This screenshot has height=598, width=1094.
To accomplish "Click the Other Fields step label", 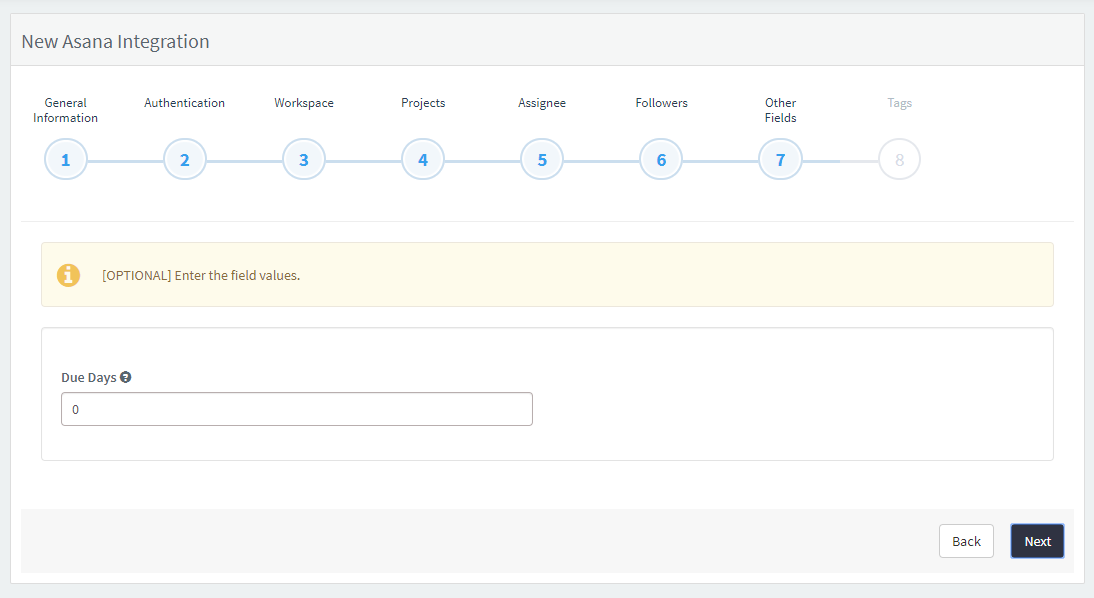I will (780, 110).
